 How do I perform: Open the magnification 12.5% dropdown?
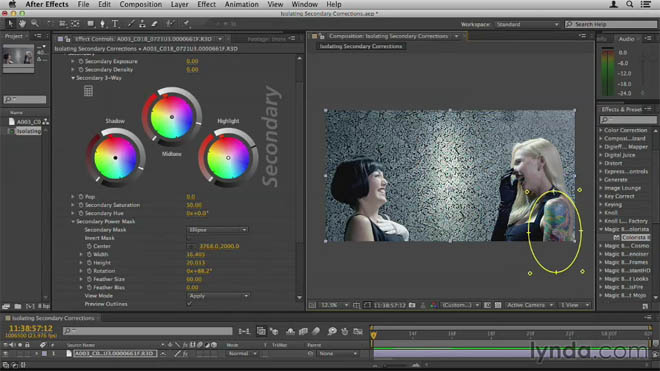(x=334, y=305)
